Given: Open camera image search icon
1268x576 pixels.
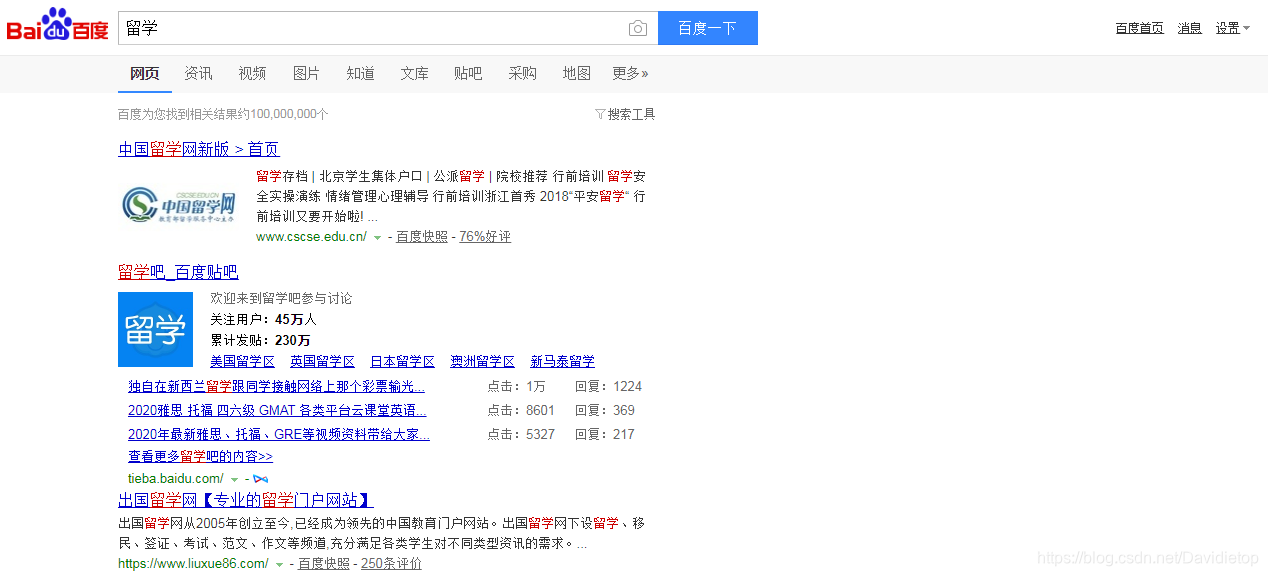Looking at the screenshot, I should 638,28.
